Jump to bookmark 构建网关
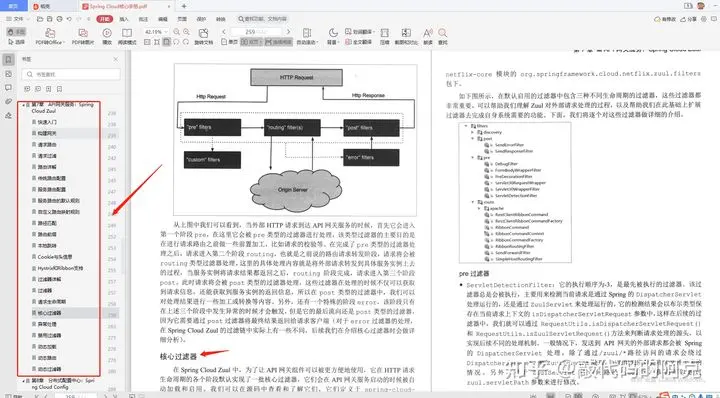 [47, 134]
